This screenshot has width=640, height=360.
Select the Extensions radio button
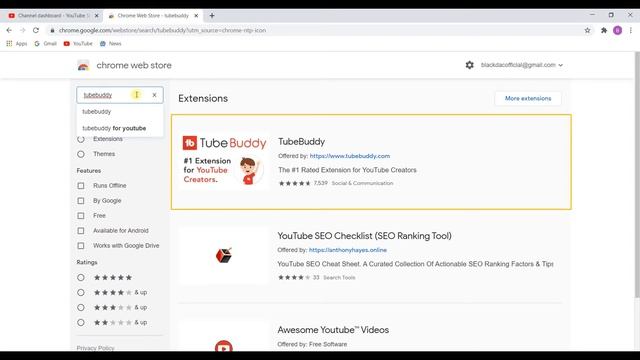tap(81, 140)
